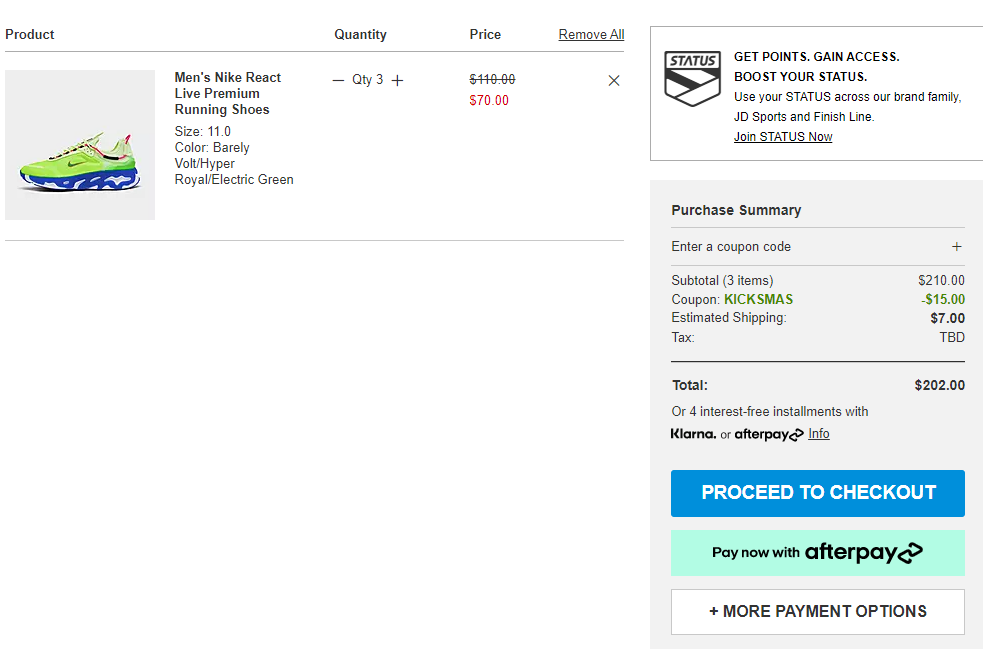Click the Purchase Summary heading
983x649 pixels.
(735, 210)
